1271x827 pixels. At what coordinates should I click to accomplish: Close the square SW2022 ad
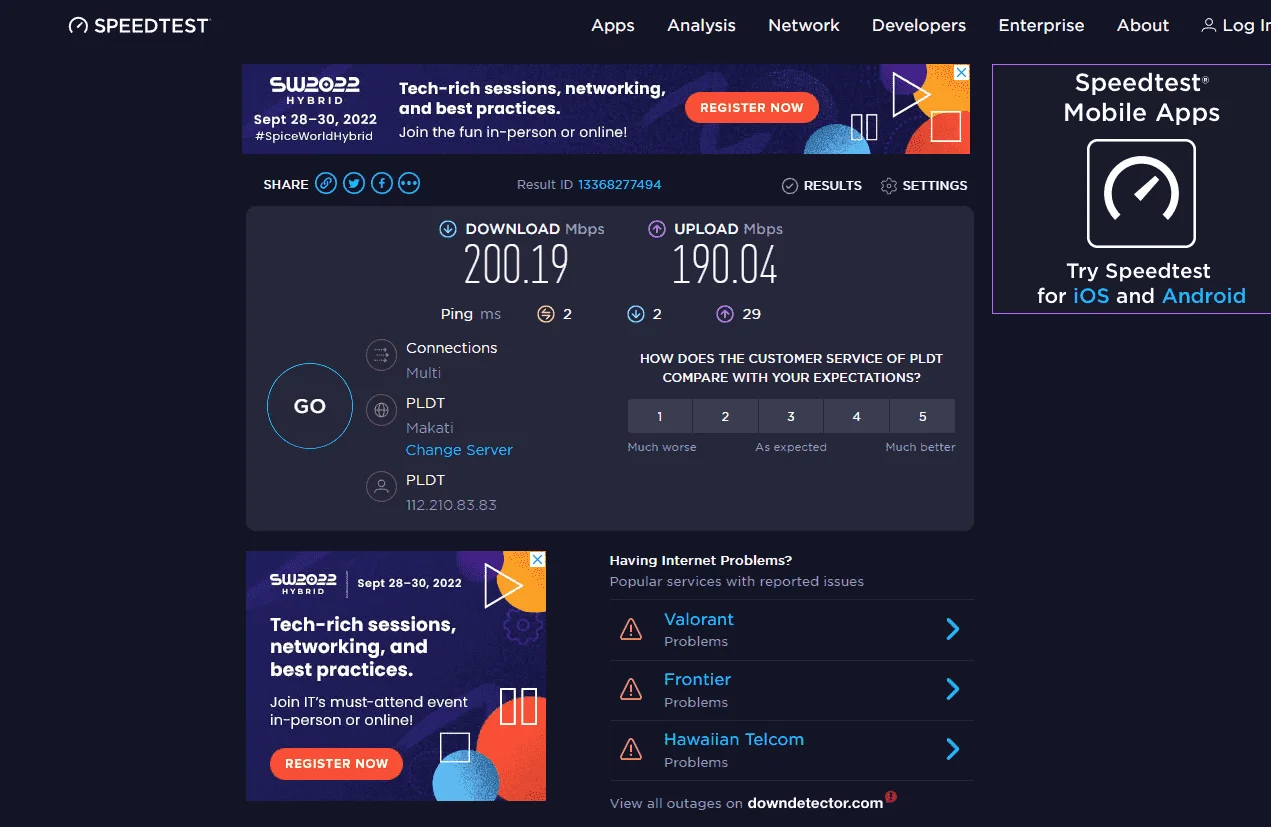(537, 559)
